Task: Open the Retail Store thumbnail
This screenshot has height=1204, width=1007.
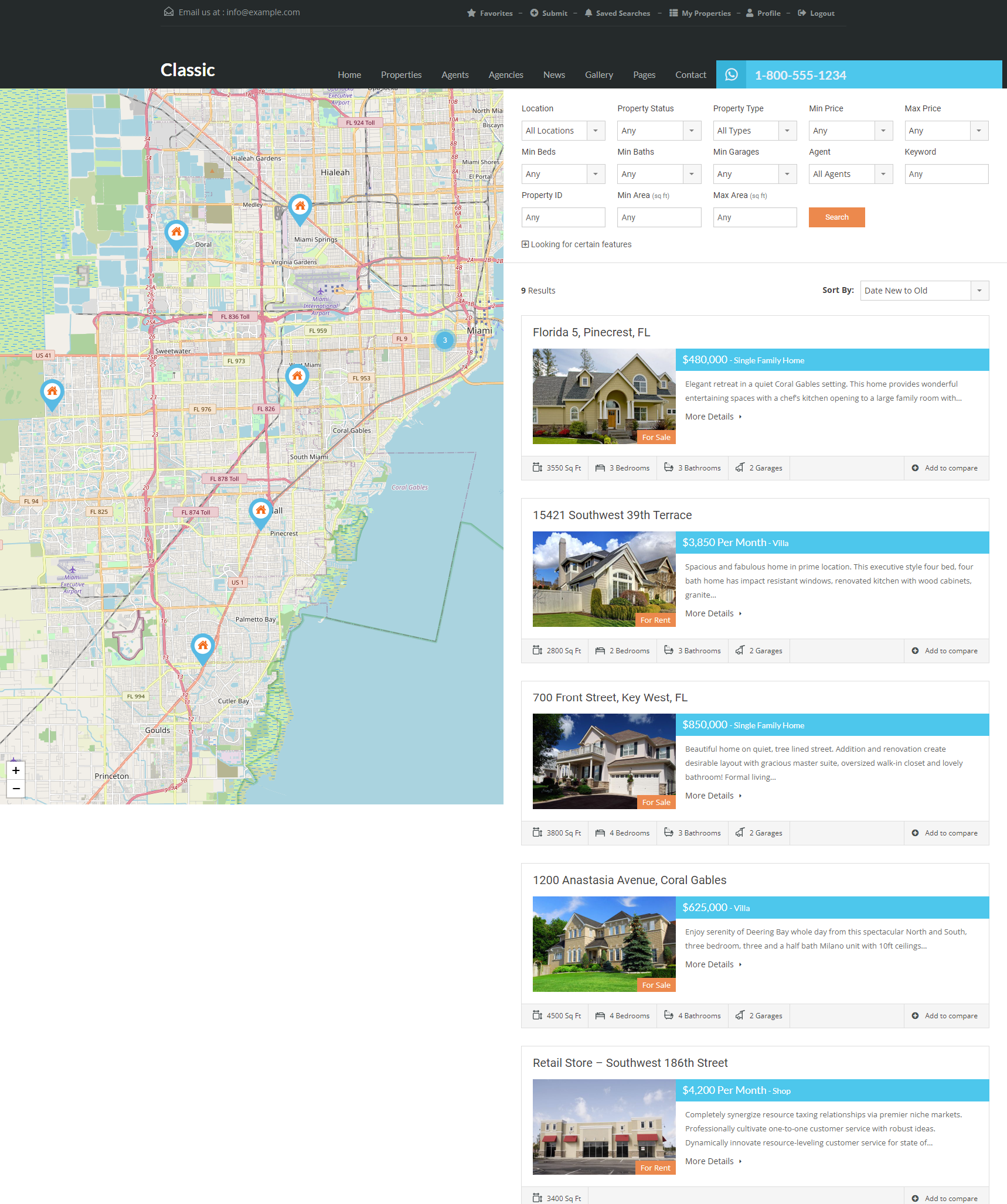Action: coord(604,1127)
